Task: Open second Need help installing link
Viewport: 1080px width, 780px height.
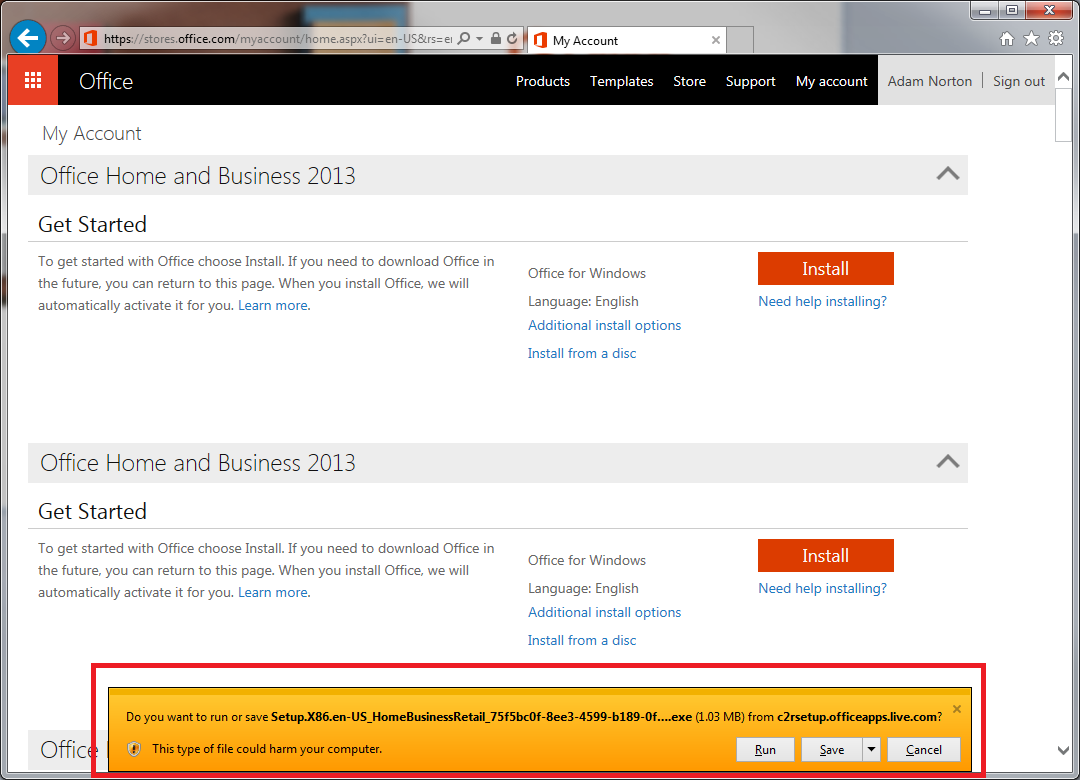Action: pyautogui.click(x=822, y=588)
